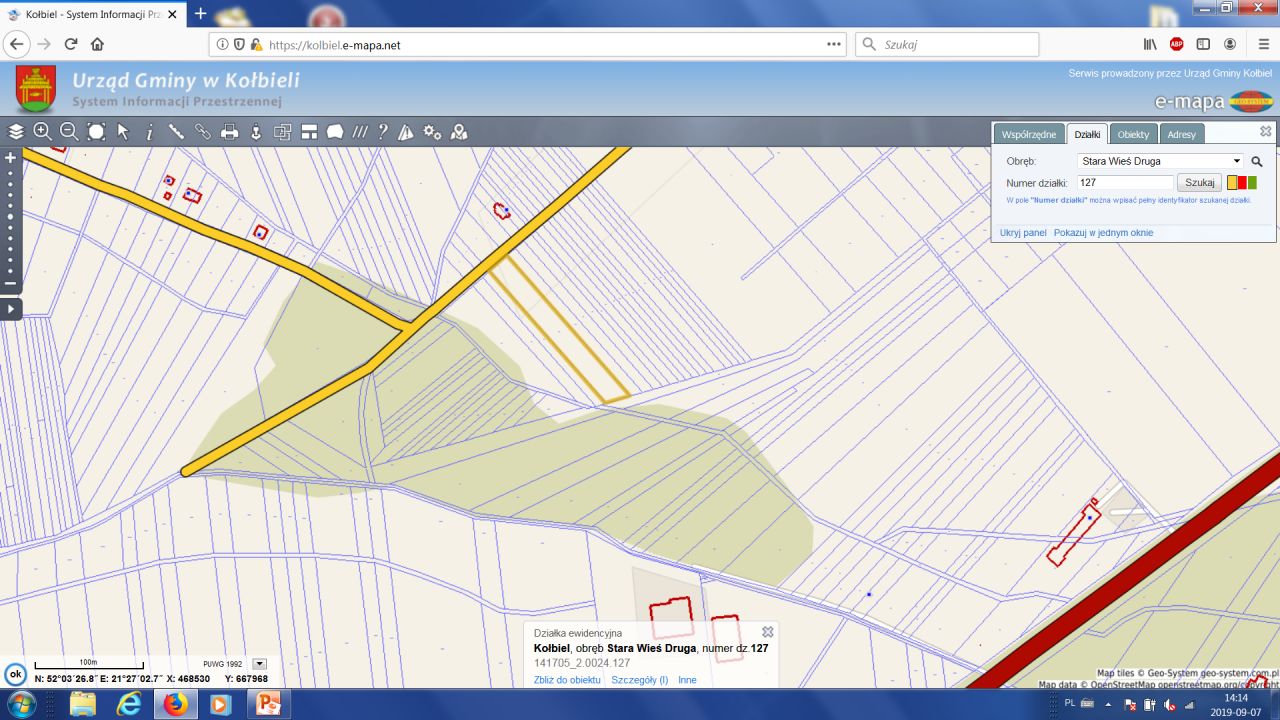Select the zoom out magnifier tool
The image size is (1280, 720).
[x=69, y=132]
